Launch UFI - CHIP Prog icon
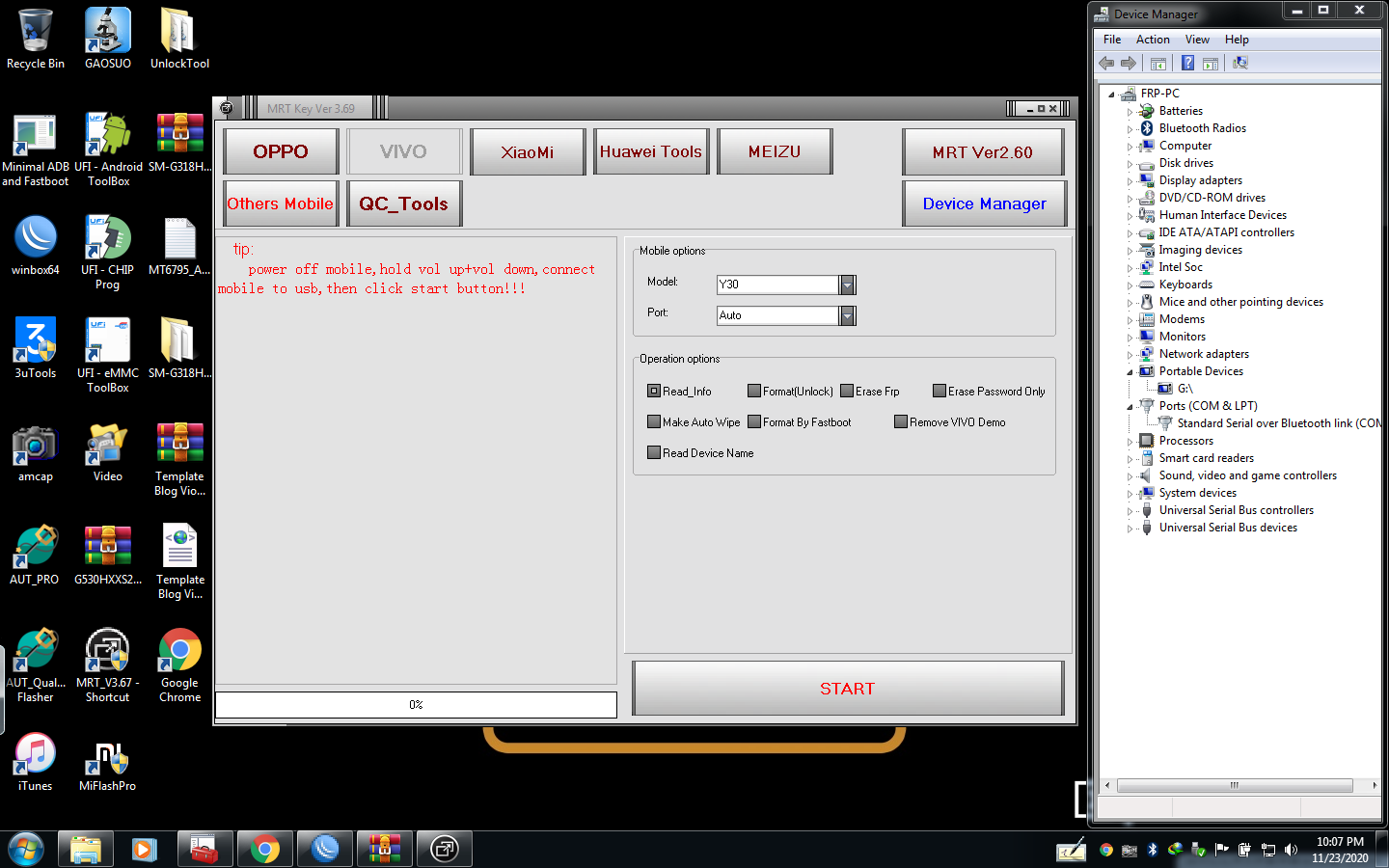This screenshot has width=1389, height=868. 108,253
